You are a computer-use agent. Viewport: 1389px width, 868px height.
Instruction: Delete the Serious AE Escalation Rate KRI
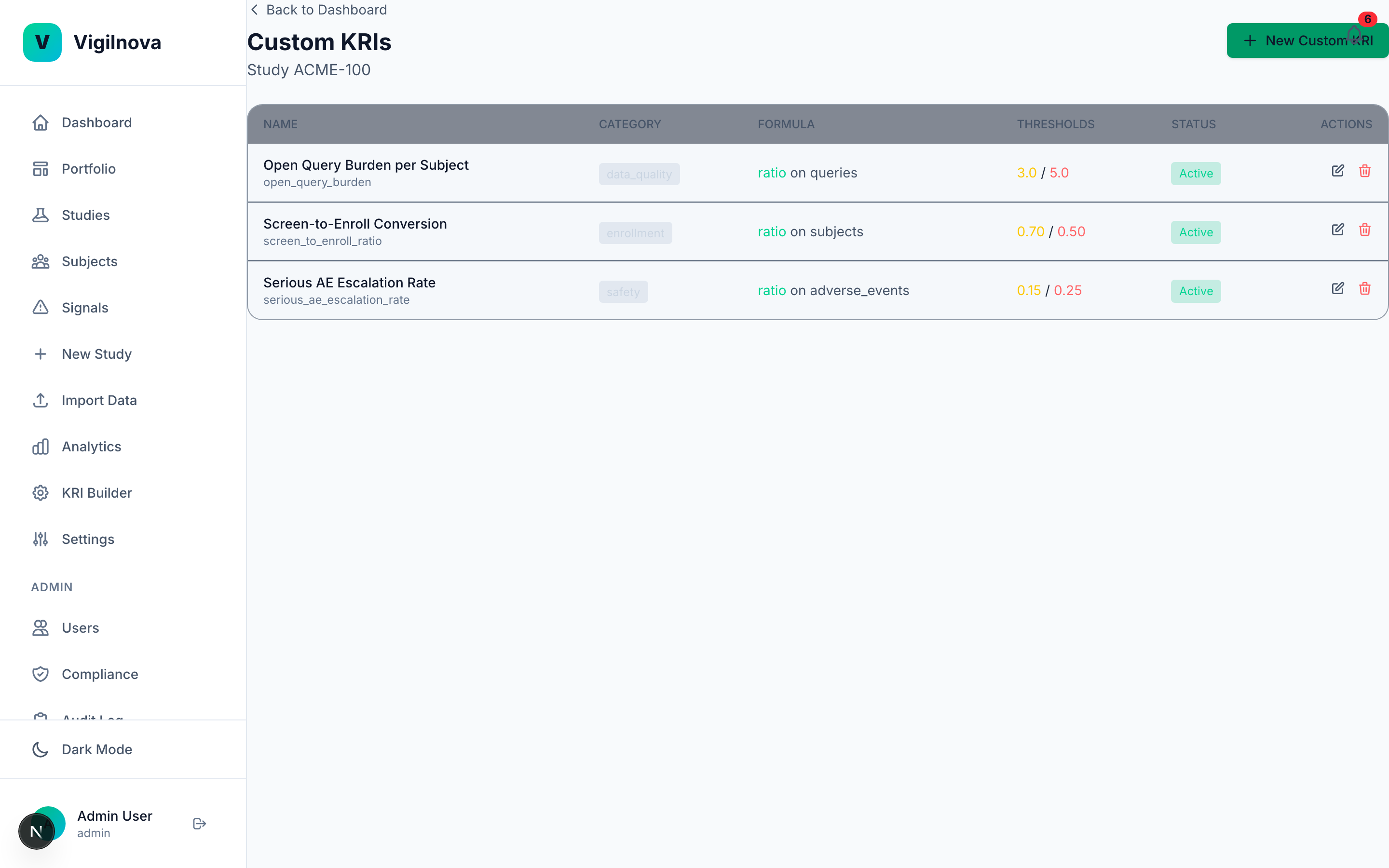click(x=1364, y=289)
